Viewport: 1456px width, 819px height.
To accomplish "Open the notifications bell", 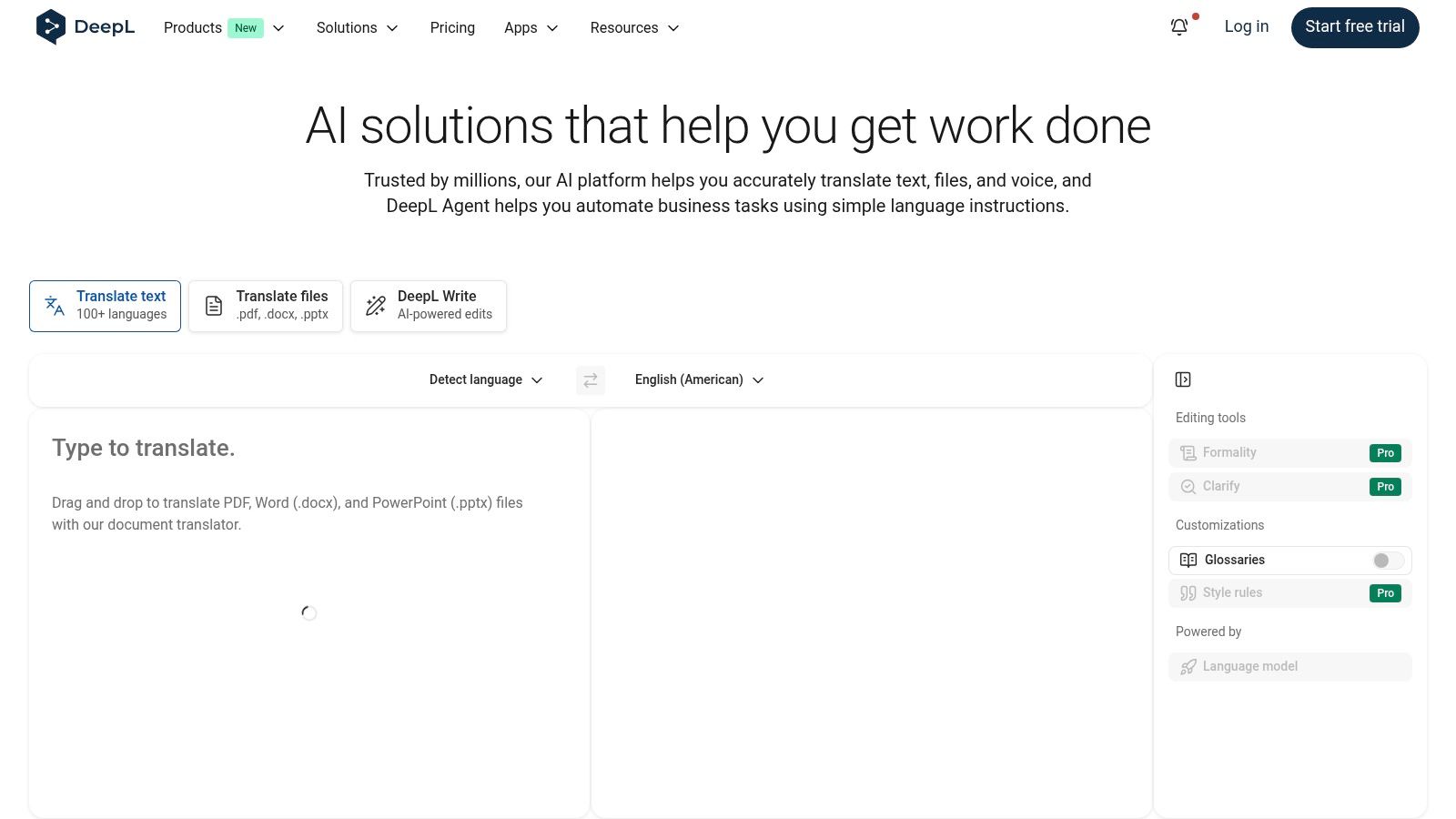I will [1179, 27].
